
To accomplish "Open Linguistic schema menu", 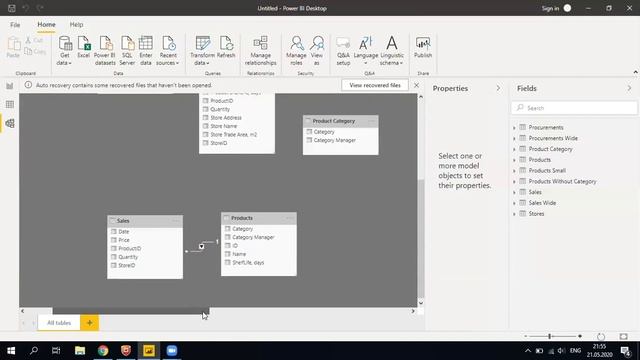I will pyautogui.click(x=391, y=51).
